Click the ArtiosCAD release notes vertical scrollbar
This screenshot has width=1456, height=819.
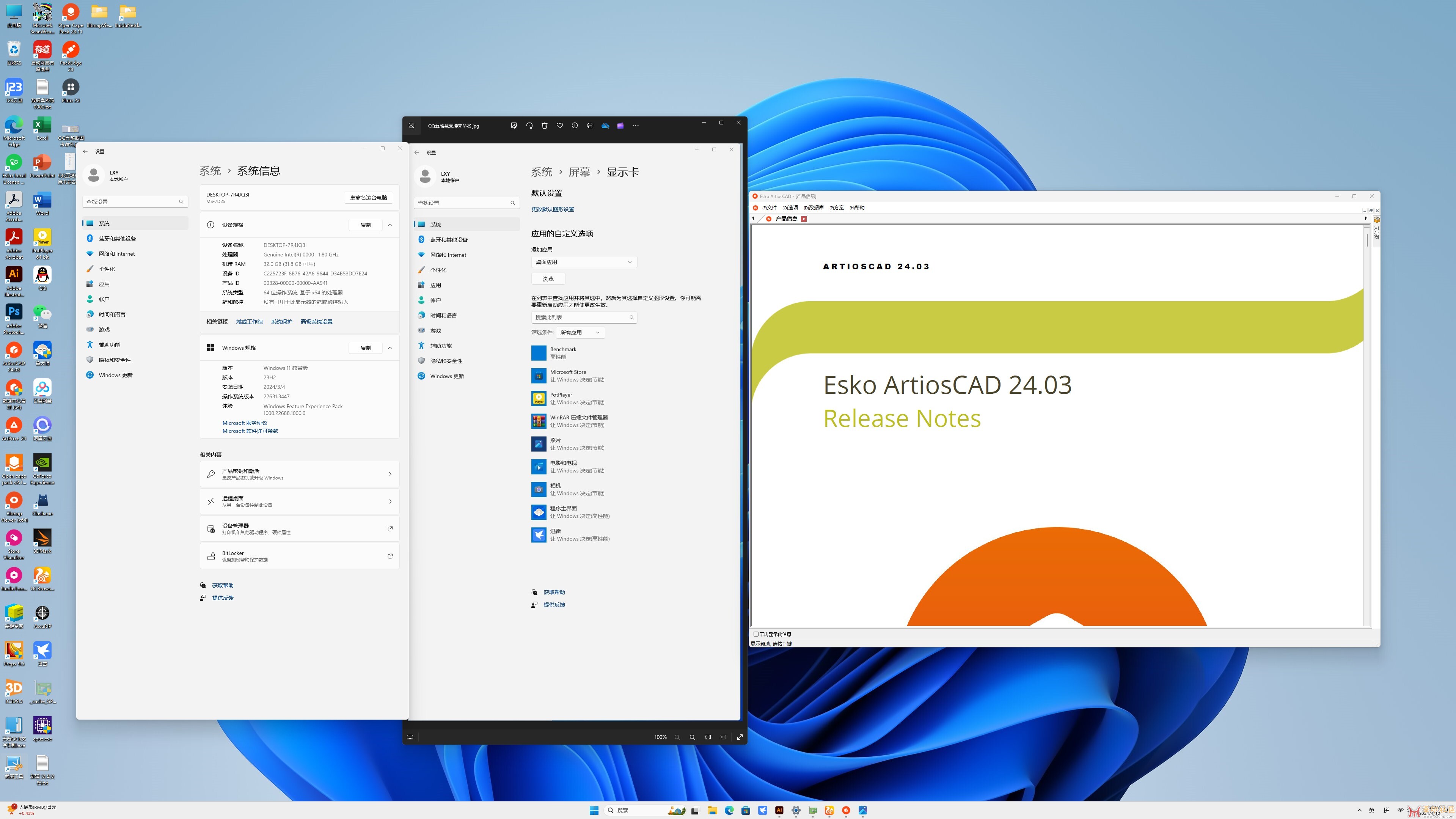point(1367,425)
